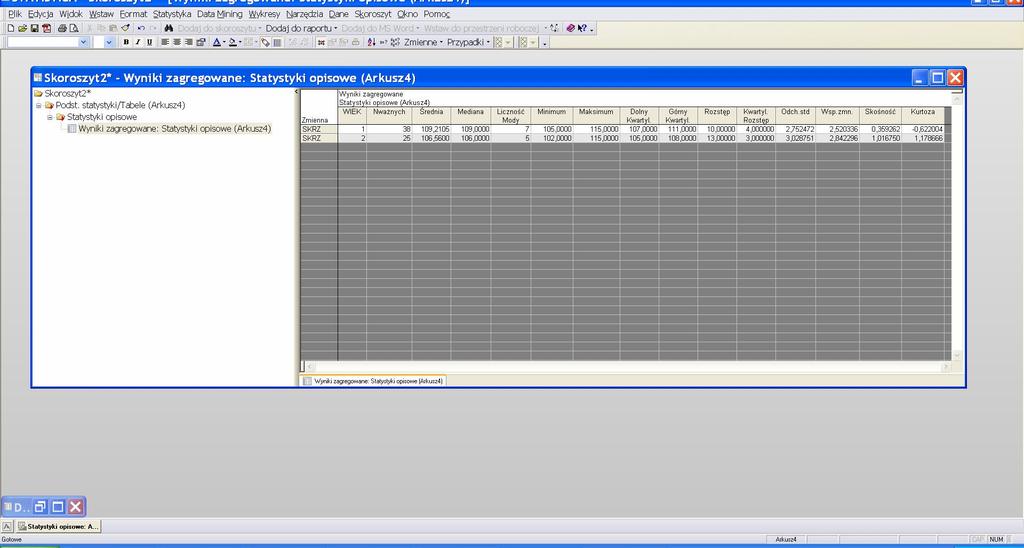This screenshot has height=548, width=1024.
Task: Select Skoroszyt2* root in the tree
Action: [x=67, y=93]
